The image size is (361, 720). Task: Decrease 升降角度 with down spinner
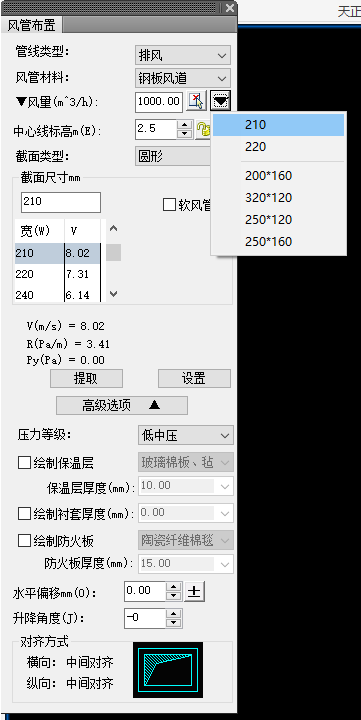pos(173,623)
